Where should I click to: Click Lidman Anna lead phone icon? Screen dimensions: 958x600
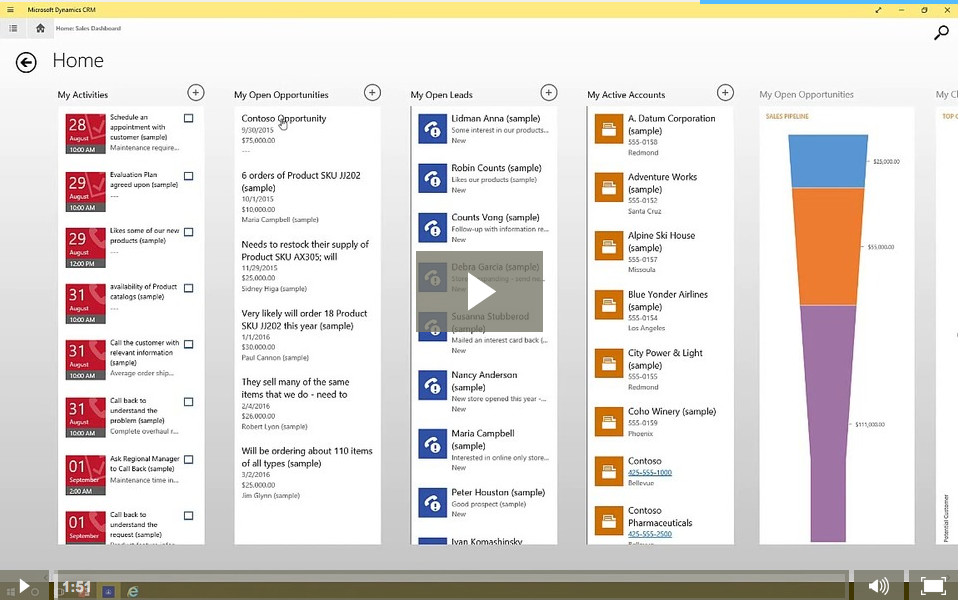pos(433,129)
